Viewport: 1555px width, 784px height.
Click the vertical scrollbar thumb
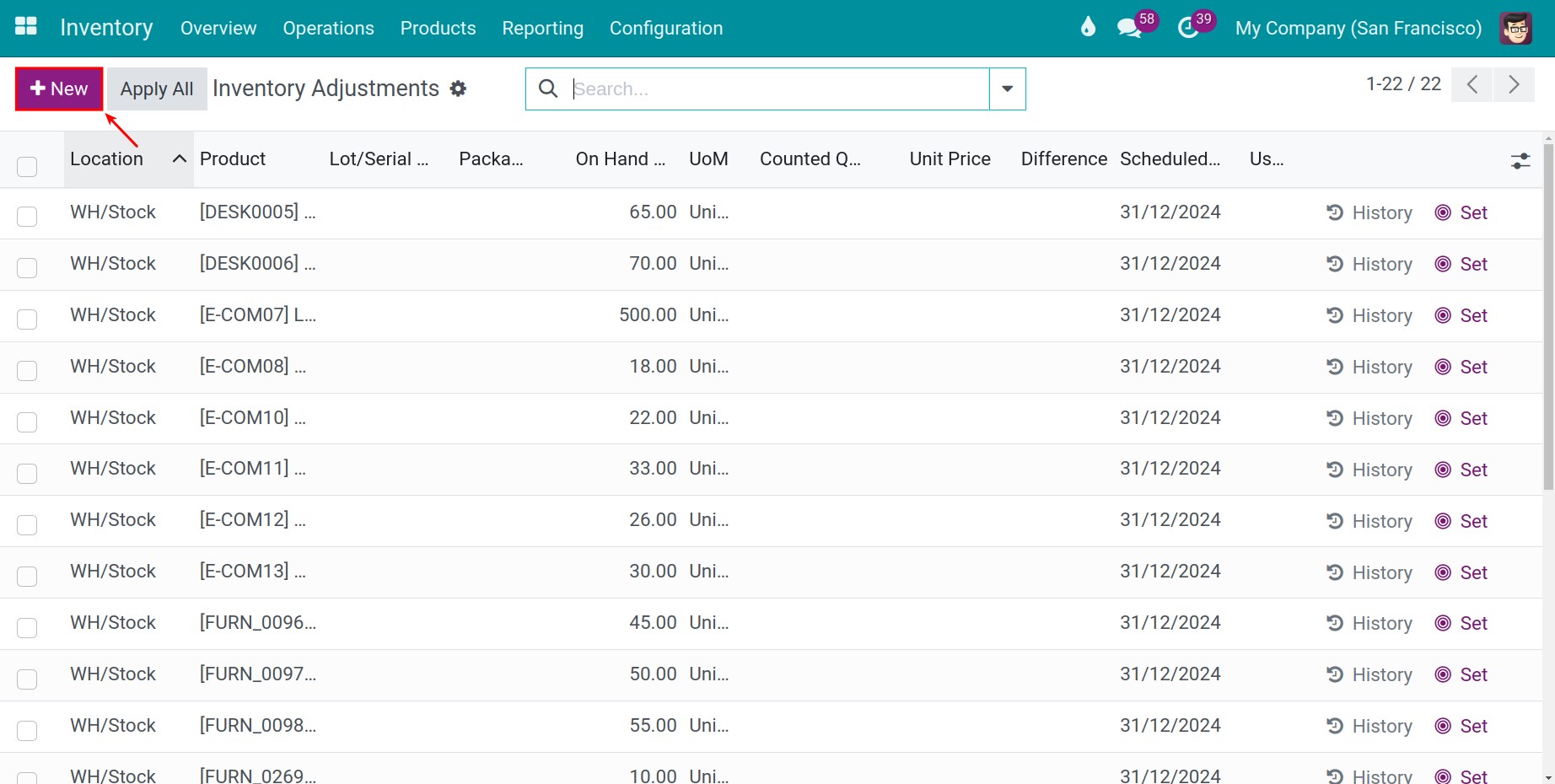point(1548,316)
